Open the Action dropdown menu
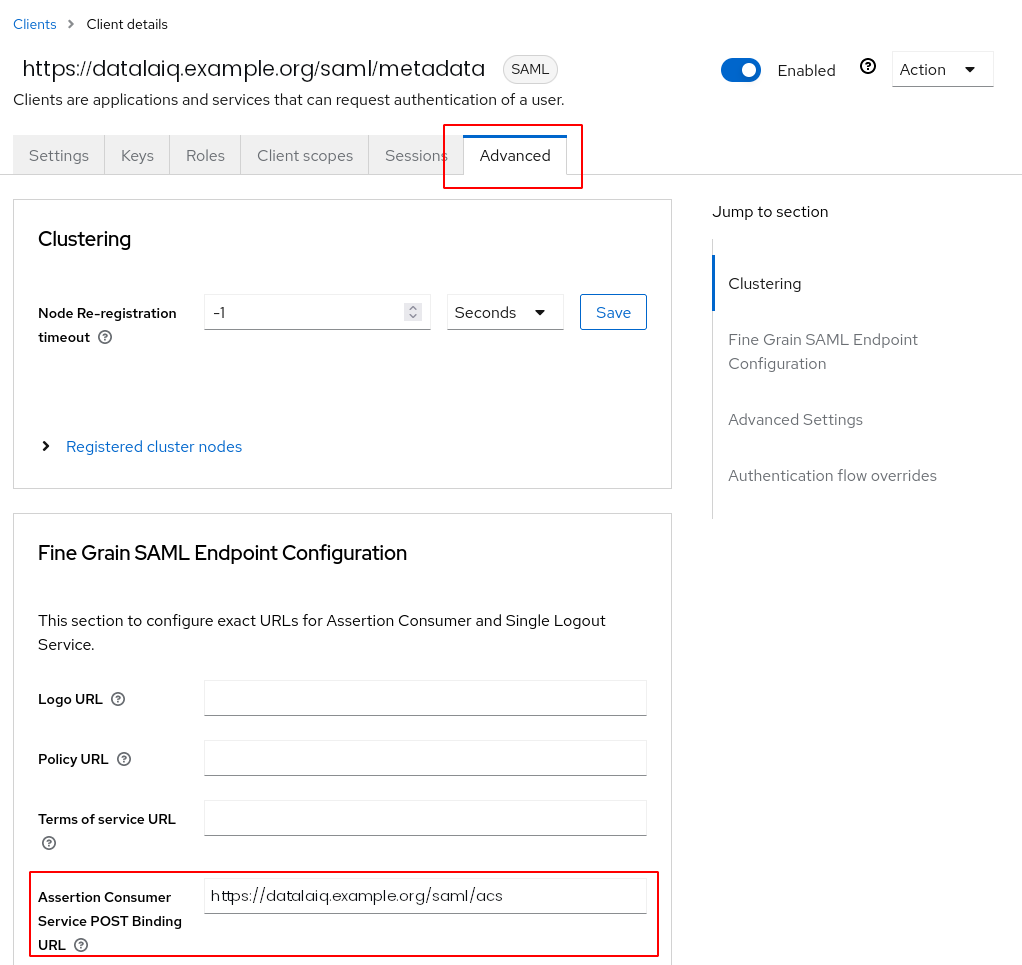Image resolution: width=1022 pixels, height=965 pixels. tap(942, 69)
